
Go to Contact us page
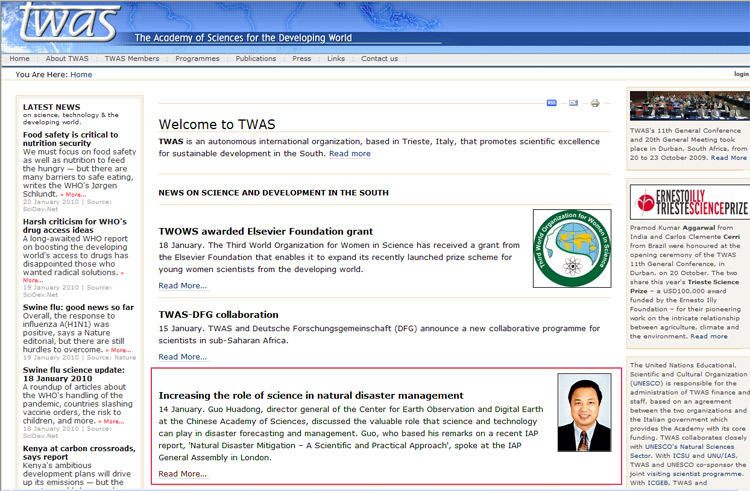click(x=379, y=58)
